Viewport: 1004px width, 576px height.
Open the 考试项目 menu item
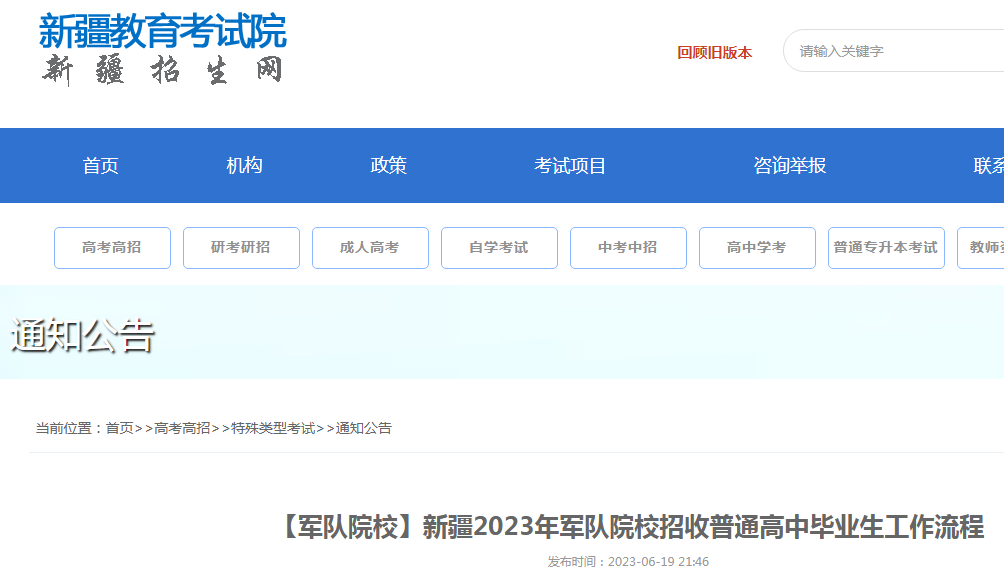(570, 166)
